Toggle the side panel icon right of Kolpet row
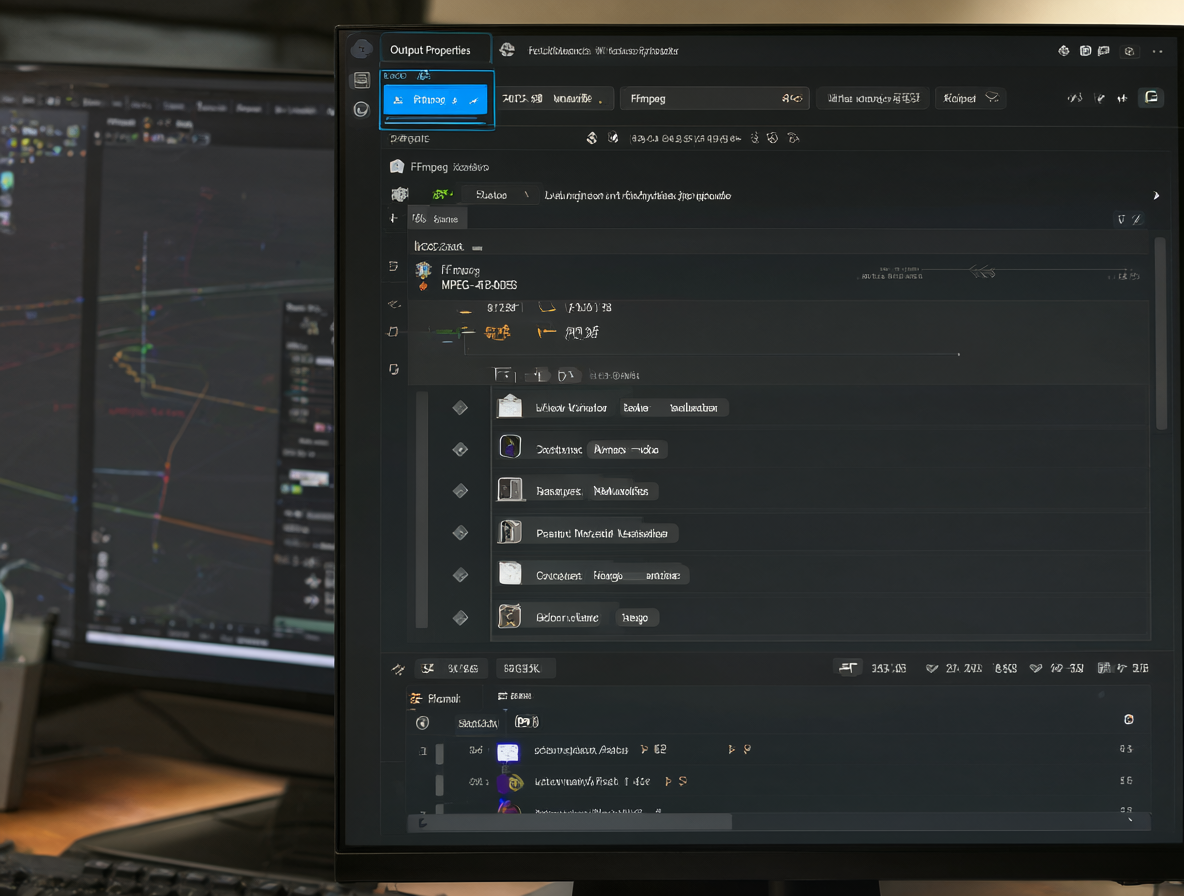This screenshot has width=1184, height=896. tap(1151, 97)
